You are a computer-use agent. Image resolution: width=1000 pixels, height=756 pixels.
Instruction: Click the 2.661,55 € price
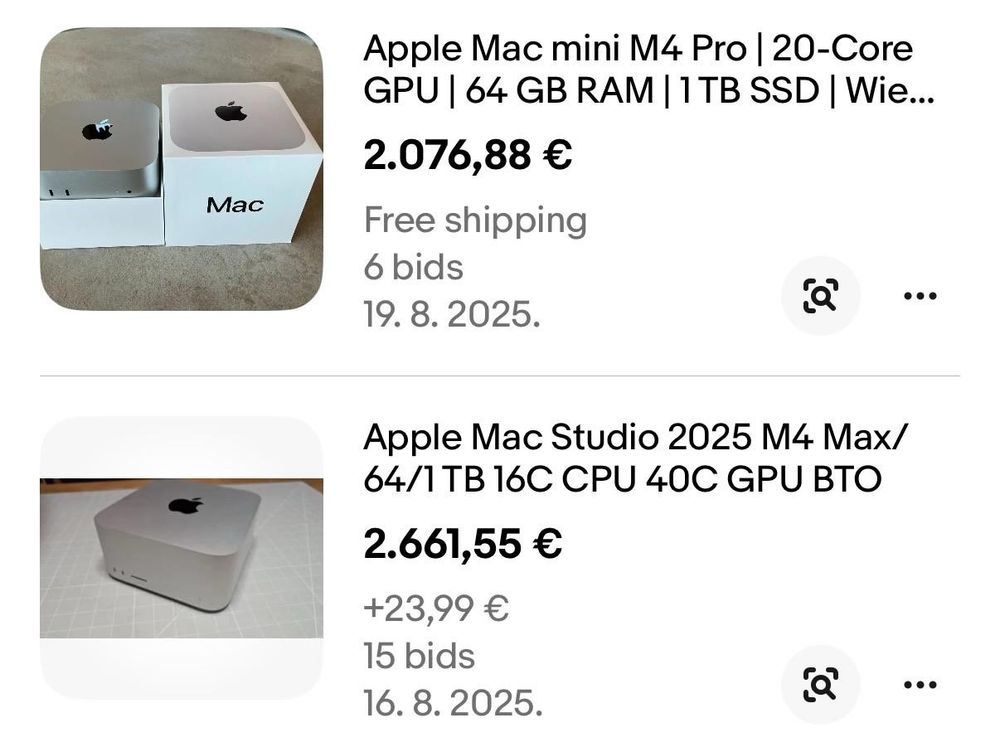(462, 544)
